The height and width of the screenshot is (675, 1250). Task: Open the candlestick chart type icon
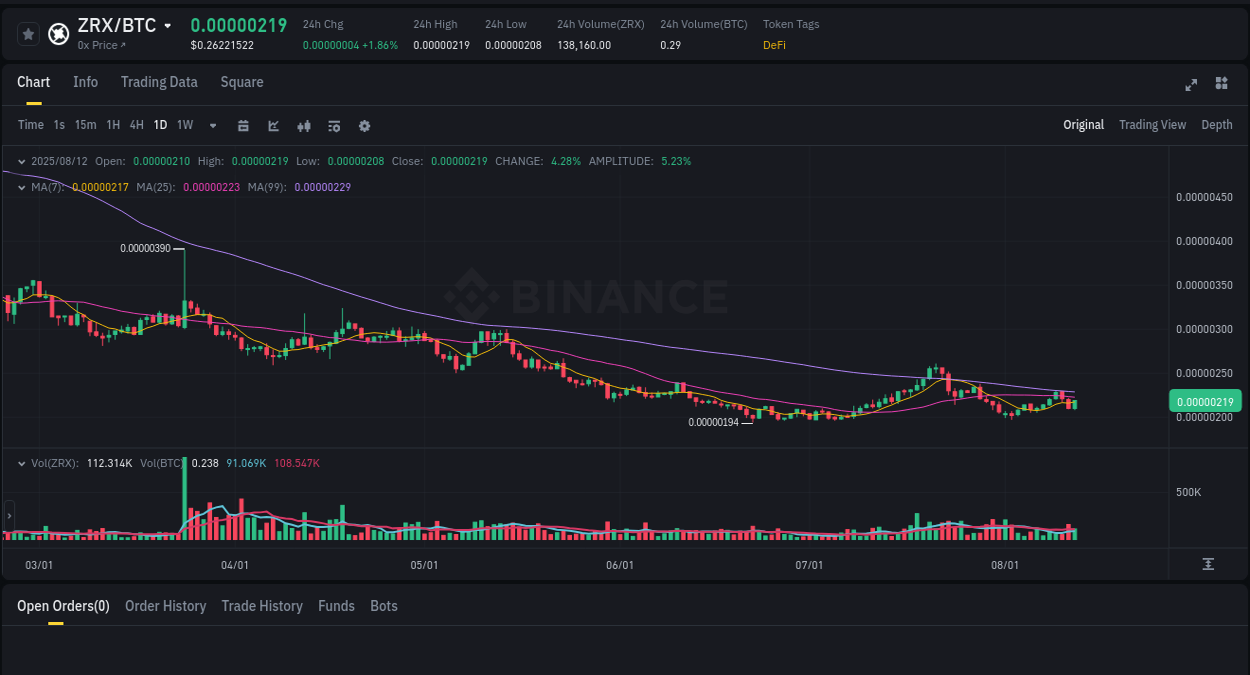coord(304,126)
